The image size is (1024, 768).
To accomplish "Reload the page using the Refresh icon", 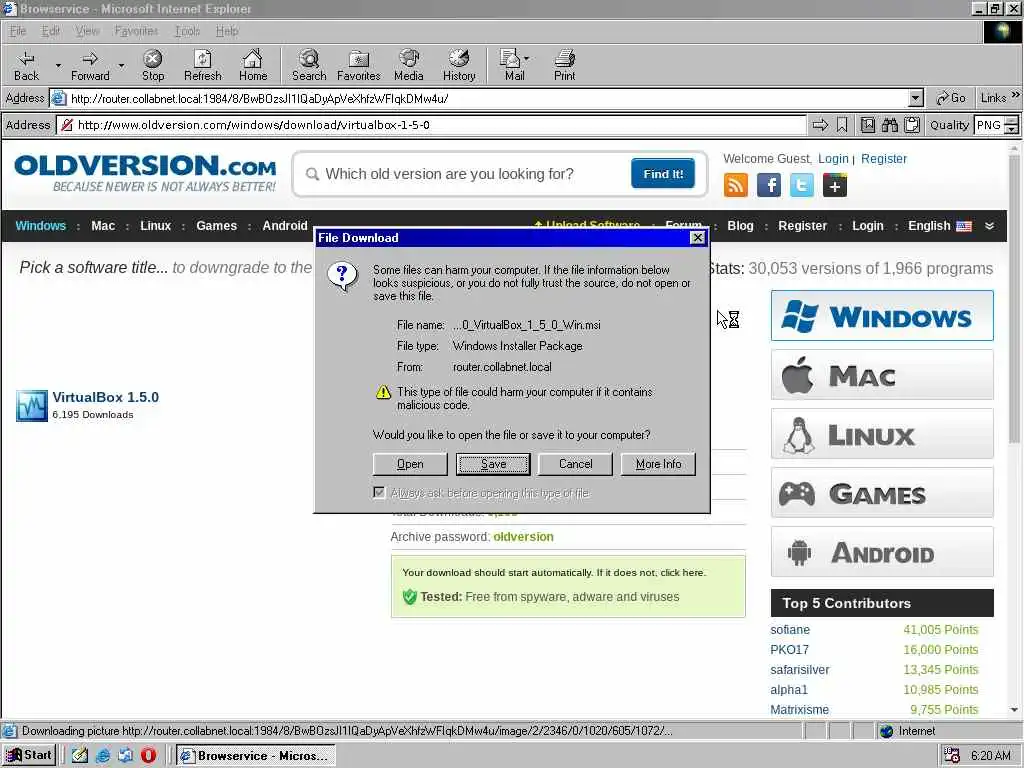I will click(x=202, y=65).
